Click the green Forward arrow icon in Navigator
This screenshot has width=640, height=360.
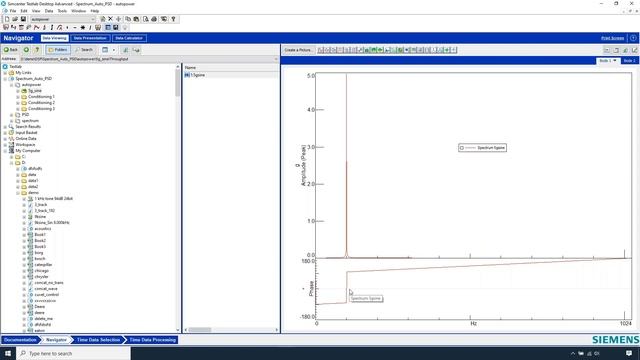(26, 50)
